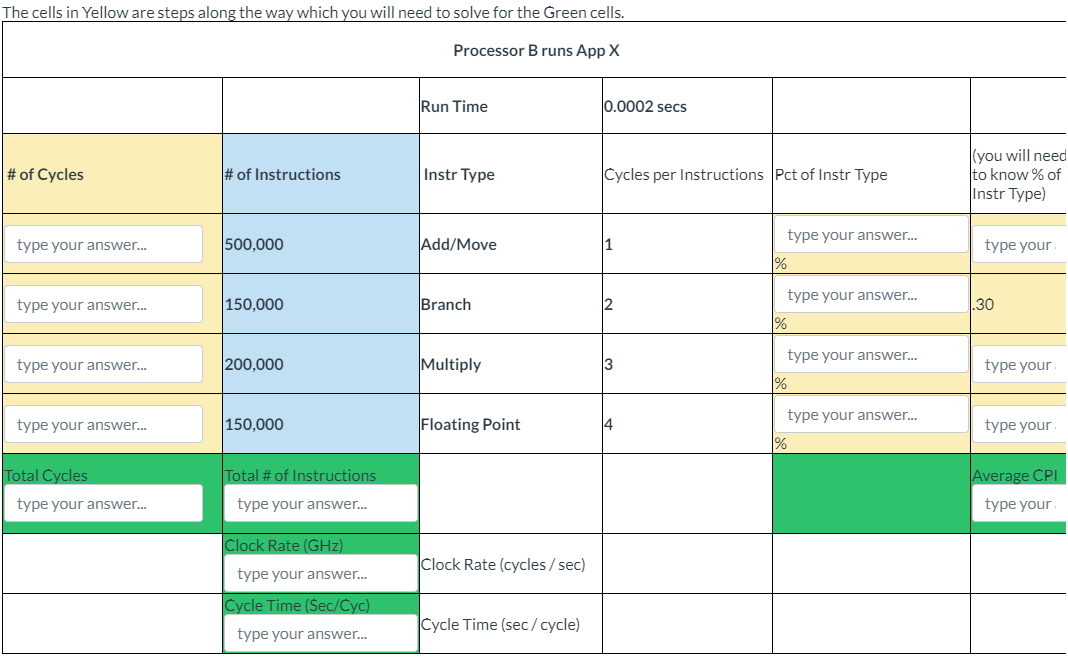Click the Clock Rate (cycles / sec) label
The width and height of the screenshot is (1068, 657).
pos(503,564)
